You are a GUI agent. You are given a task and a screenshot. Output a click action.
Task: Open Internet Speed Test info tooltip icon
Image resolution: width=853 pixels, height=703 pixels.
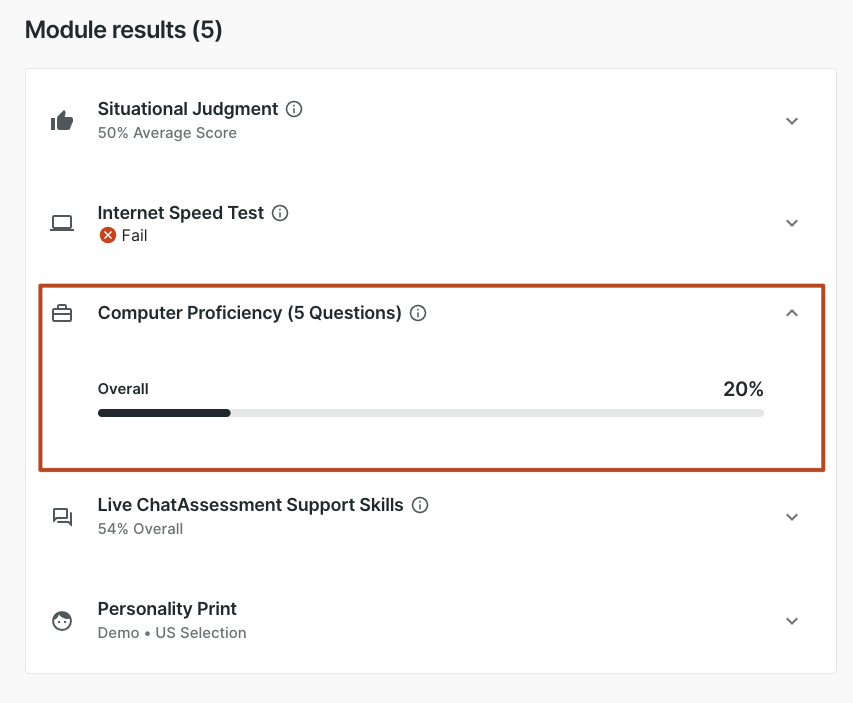click(x=281, y=213)
